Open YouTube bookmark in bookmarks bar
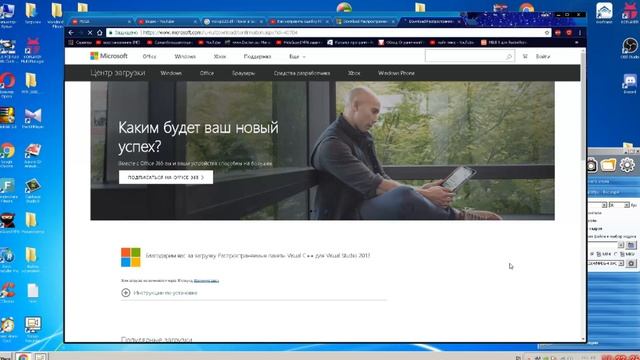The width and height of the screenshot is (640, 360). click(209, 42)
